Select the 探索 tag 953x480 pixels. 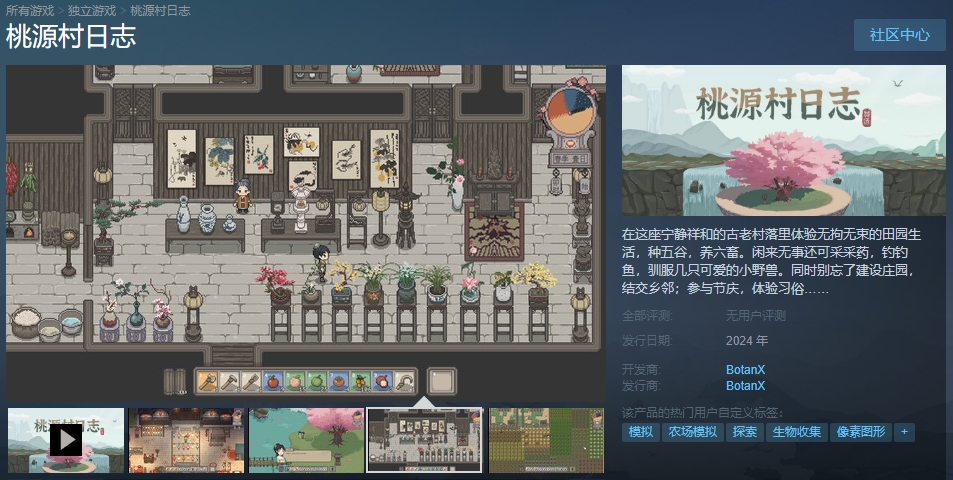[745, 432]
